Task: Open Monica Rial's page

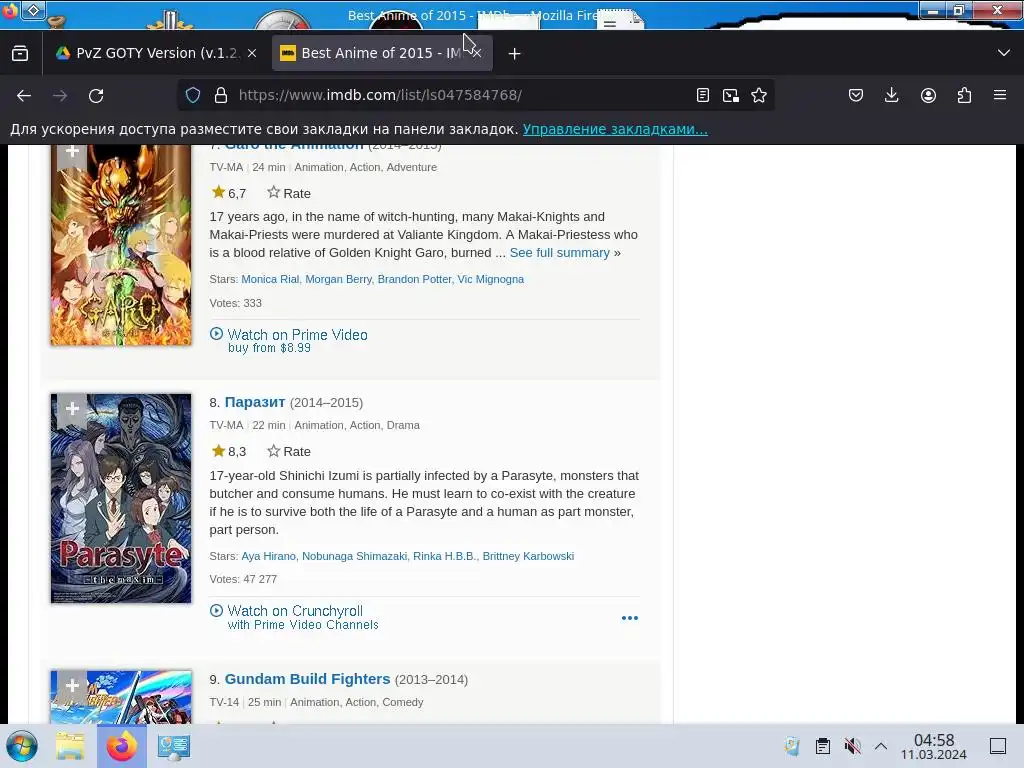Action: pos(270,279)
